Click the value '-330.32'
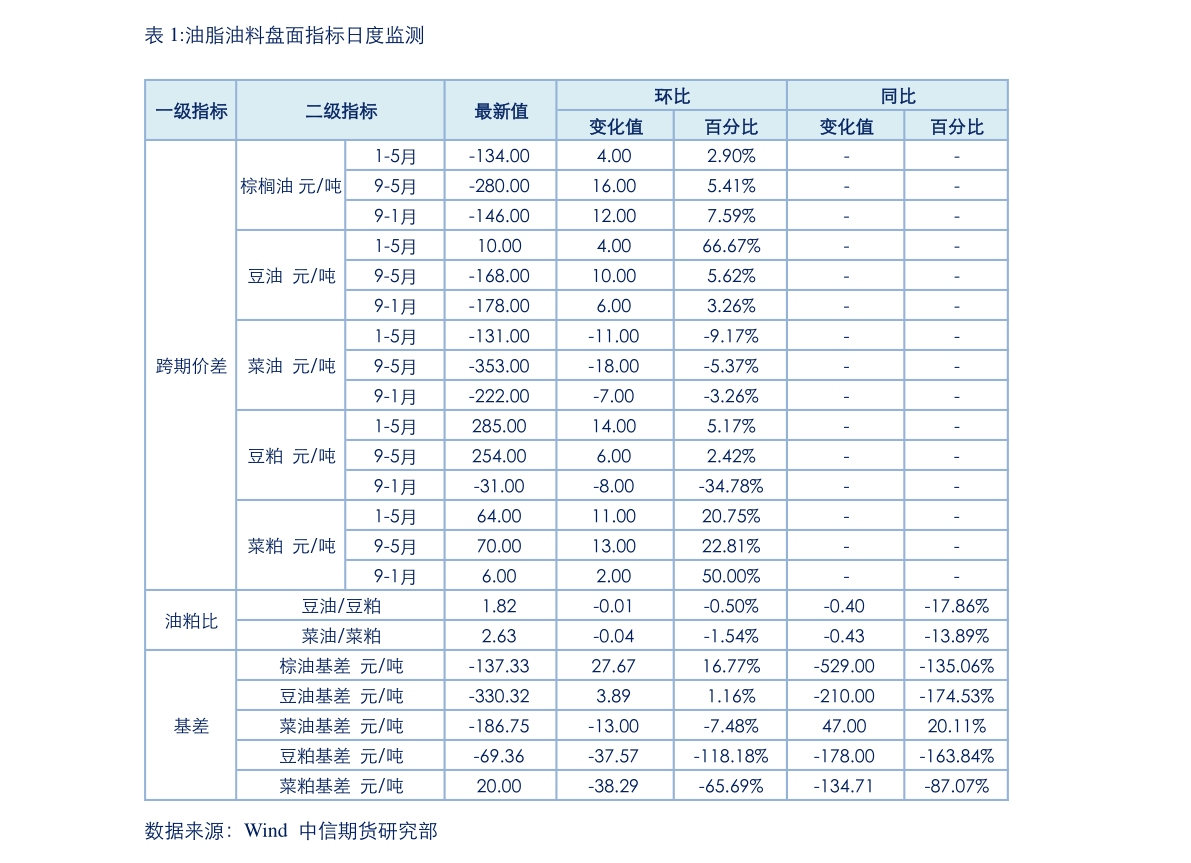Image resolution: width=1191 pixels, height=863 pixels. (x=499, y=696)
